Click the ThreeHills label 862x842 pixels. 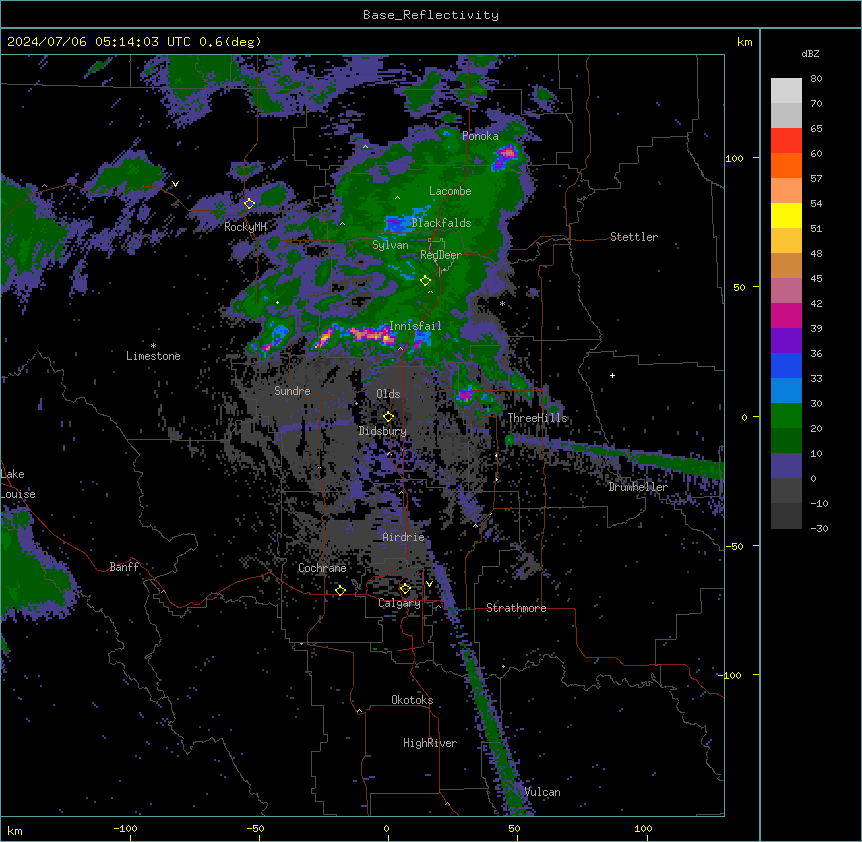(x=537, y=418)
